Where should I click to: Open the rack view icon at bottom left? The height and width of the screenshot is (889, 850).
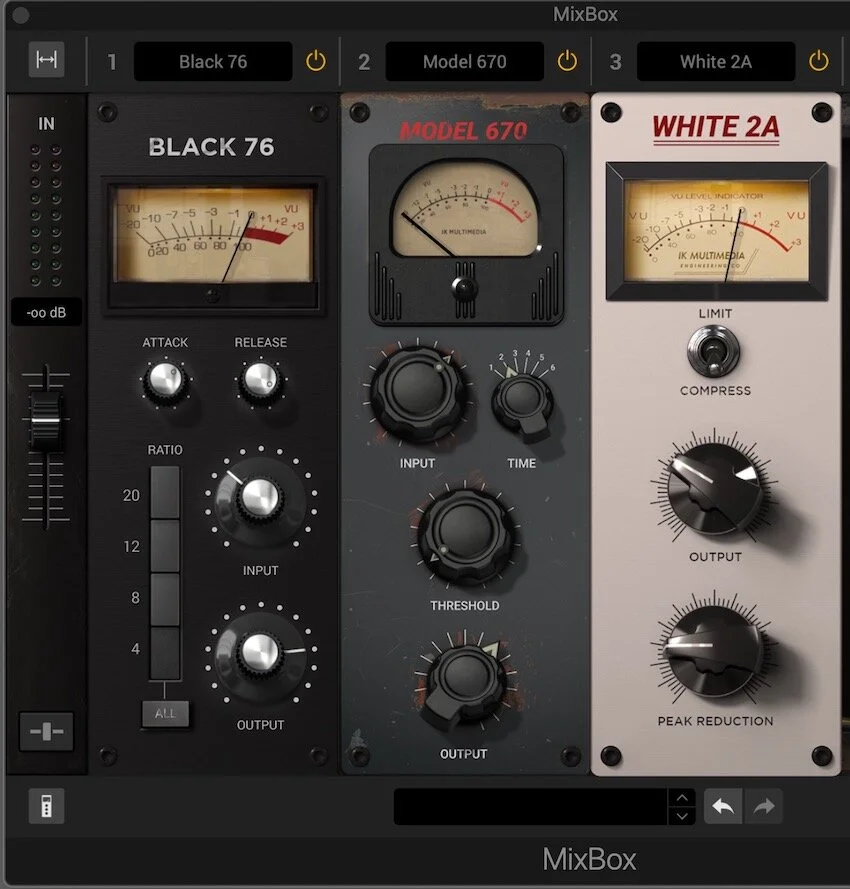[46, 806]
